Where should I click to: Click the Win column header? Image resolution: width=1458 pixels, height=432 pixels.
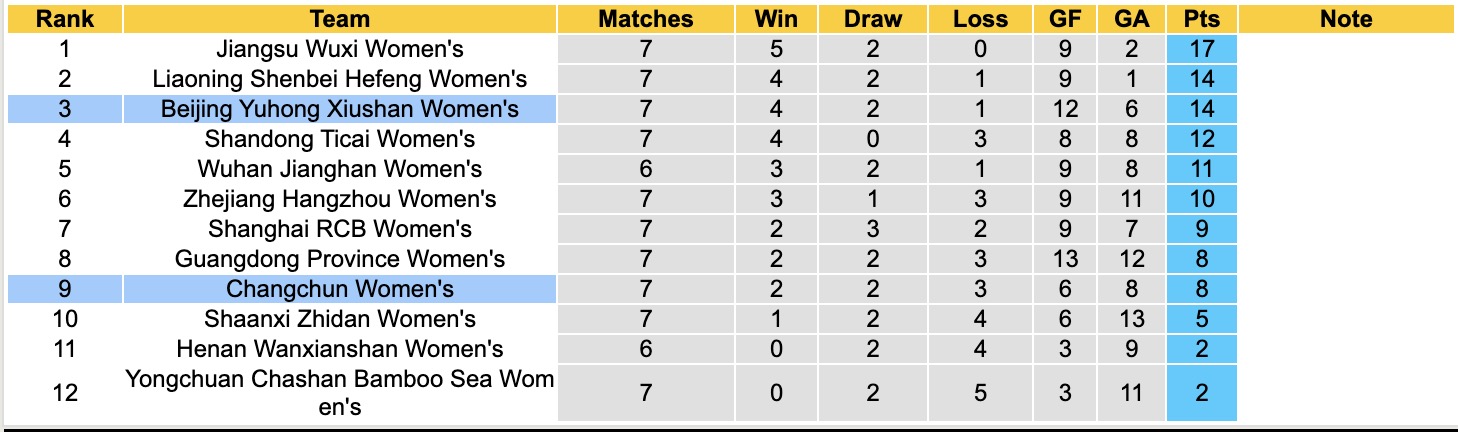coord(777,19)
